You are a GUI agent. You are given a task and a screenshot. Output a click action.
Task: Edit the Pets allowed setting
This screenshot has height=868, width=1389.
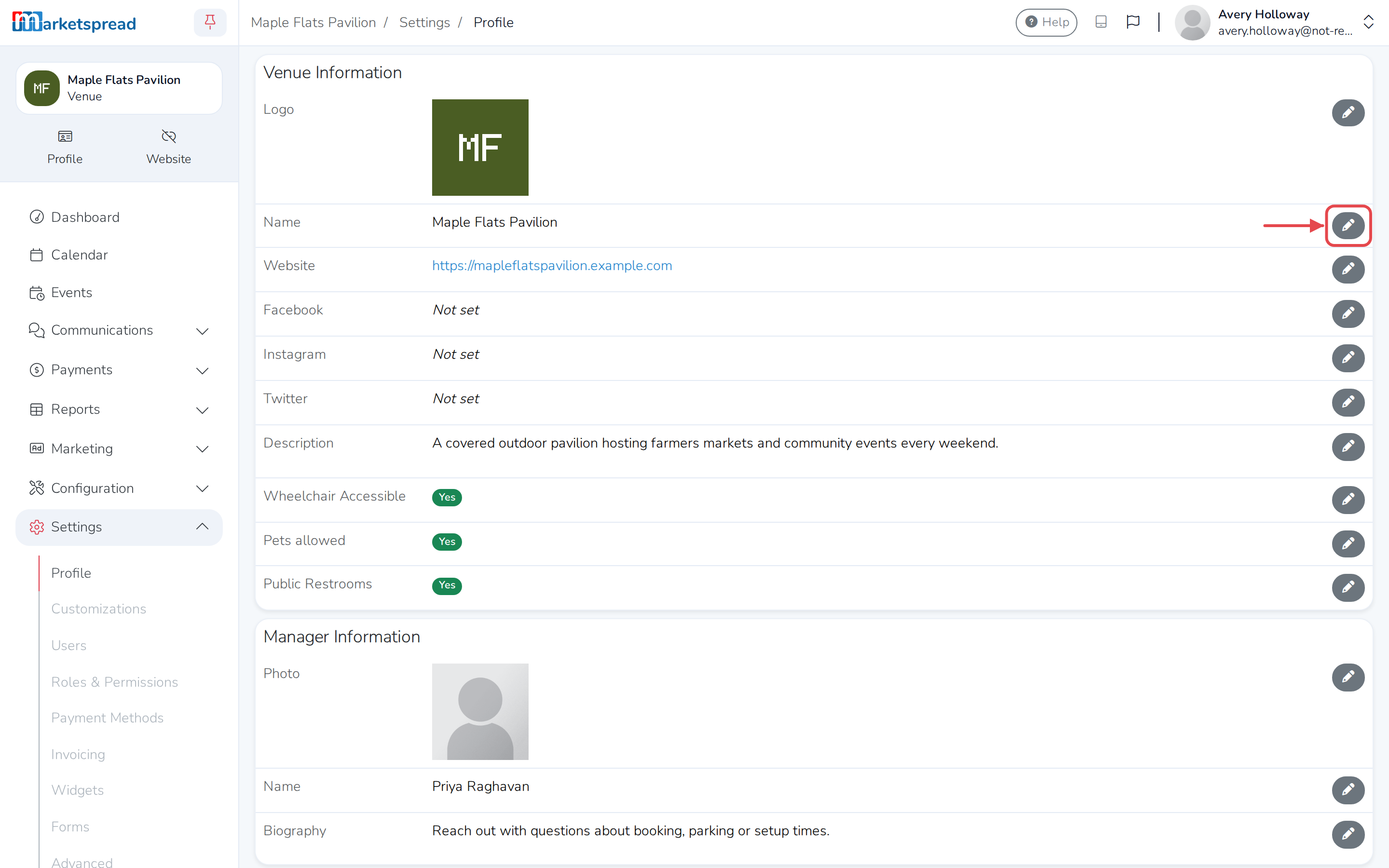click(x=1348, y=543)
